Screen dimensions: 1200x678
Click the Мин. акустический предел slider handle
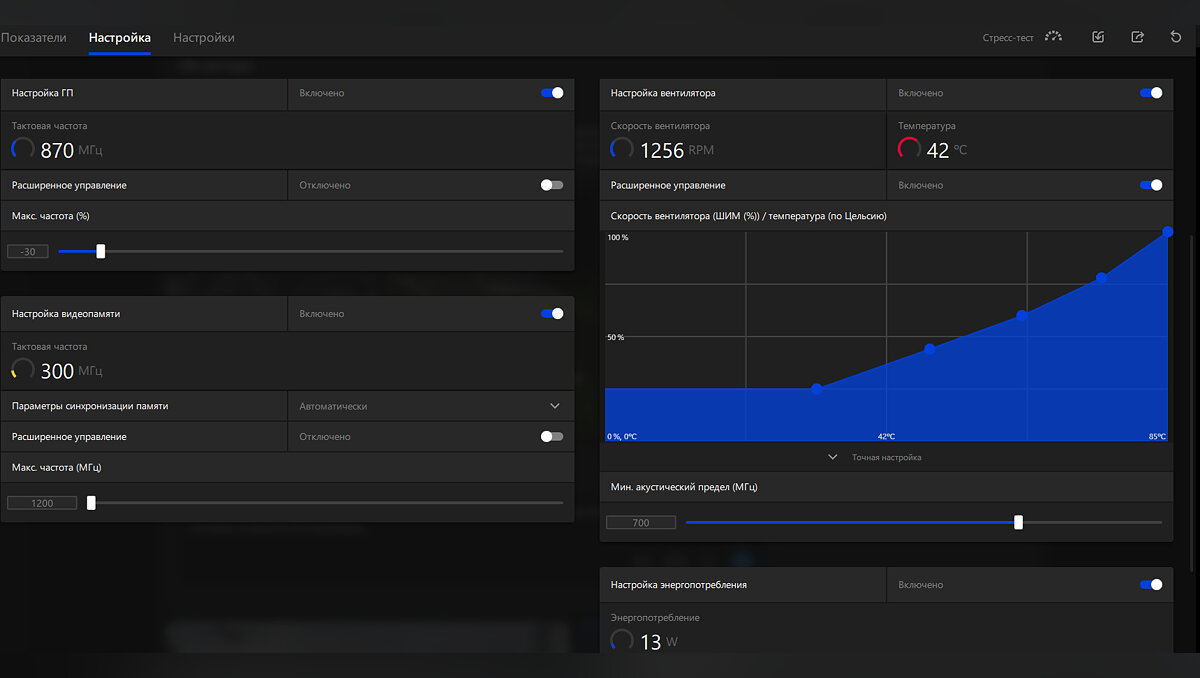pos(1018,522)
